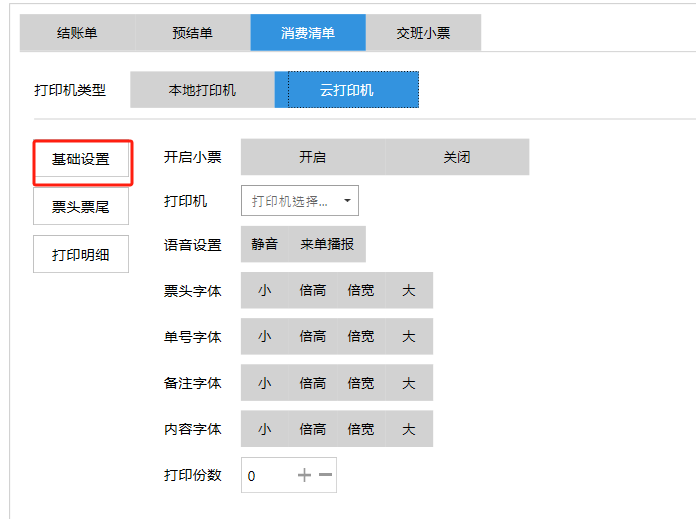Select the 消费清单 tab

308,33
